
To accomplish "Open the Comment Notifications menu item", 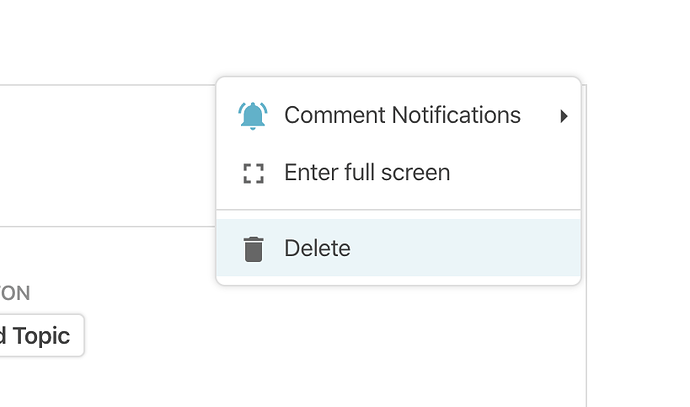I will (402, 116).
